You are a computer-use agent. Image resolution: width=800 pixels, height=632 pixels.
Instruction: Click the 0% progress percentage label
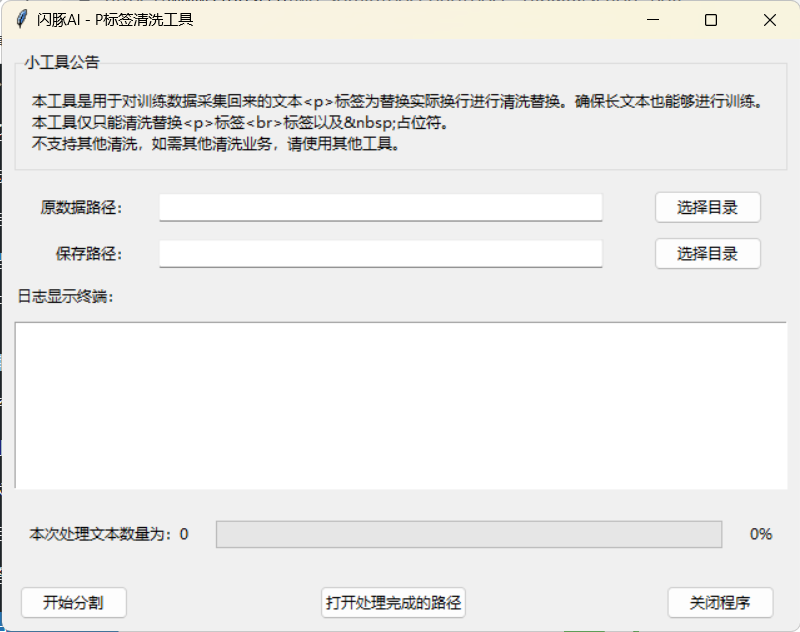point(761,534)
